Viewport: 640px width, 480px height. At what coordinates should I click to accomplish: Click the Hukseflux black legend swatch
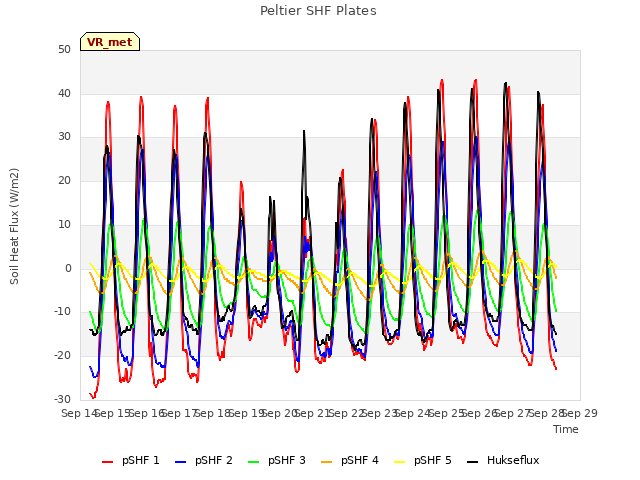click(473, 462)
